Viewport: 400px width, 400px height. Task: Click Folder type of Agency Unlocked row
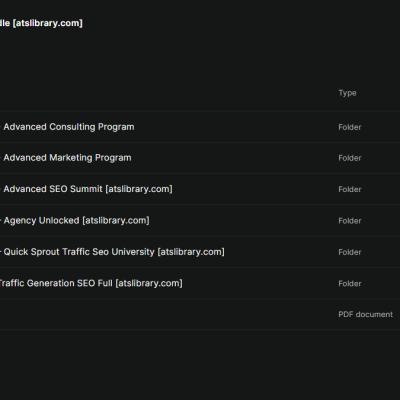pos(350,221)
